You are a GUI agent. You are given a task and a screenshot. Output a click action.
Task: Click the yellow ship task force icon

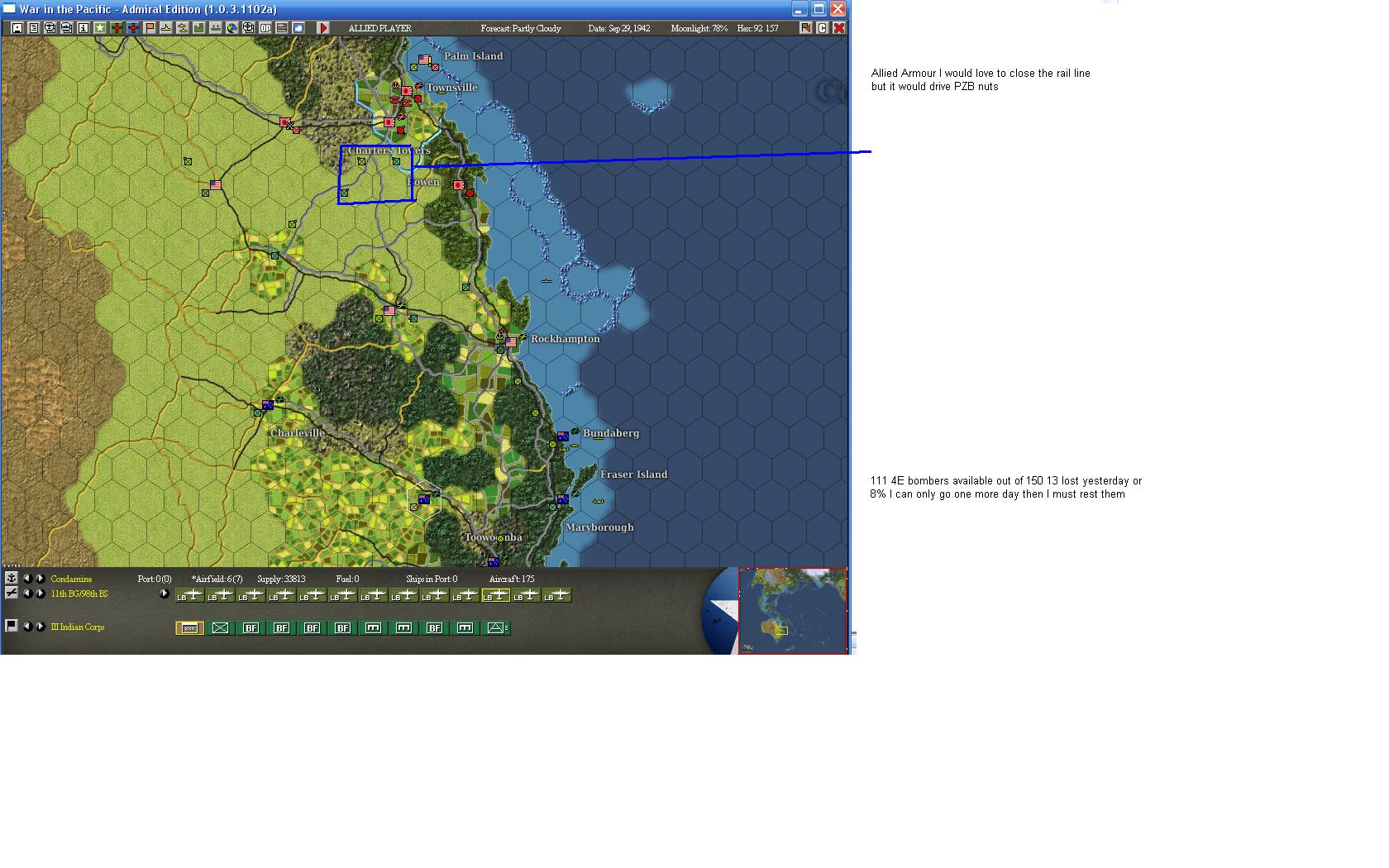tap(183, 28)
